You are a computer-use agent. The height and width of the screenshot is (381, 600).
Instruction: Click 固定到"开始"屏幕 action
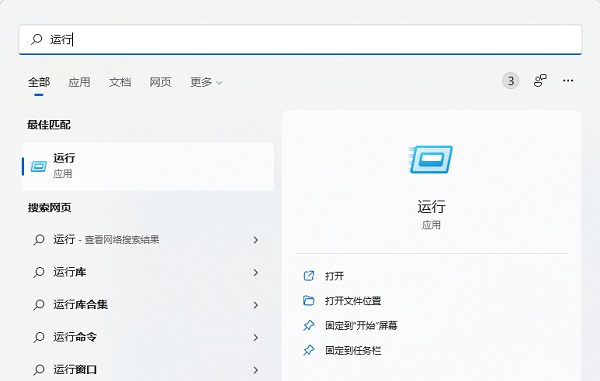[361, 326]
